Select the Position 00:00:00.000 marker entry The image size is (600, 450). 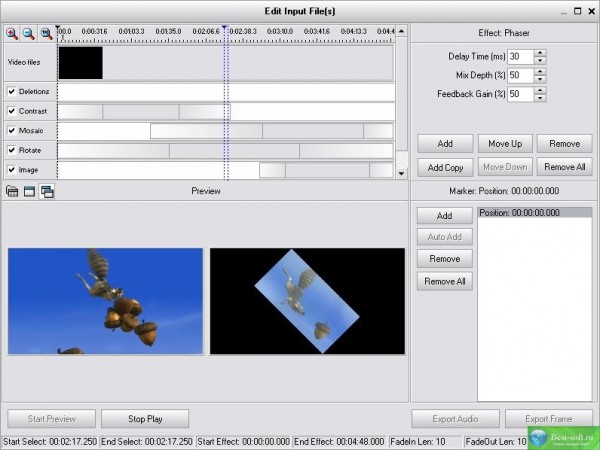(520, 213)
